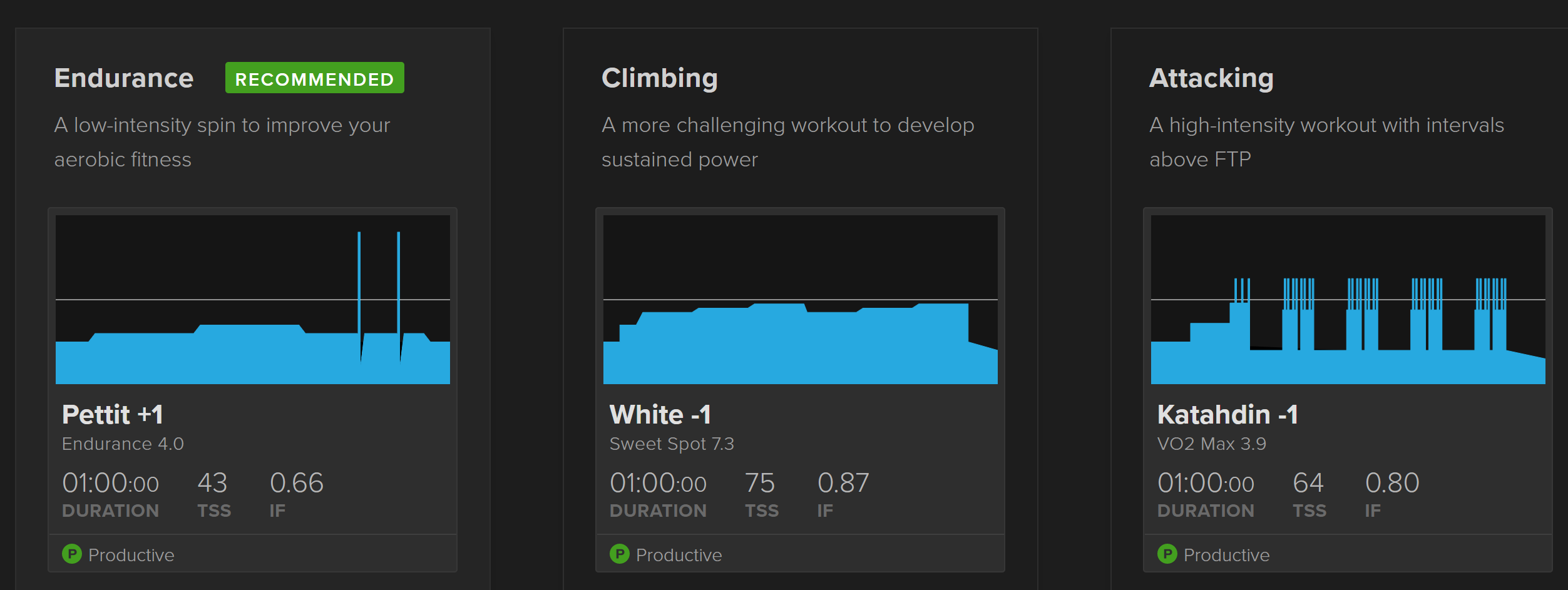Click the 0.87 IF value for White -1
This screenshot has width=1568, height=590.
tap(843, 482)
